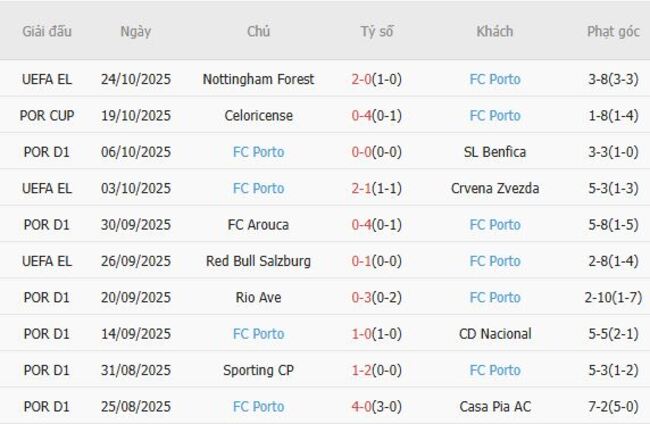Select the Ngày column header

pos(135,31)
